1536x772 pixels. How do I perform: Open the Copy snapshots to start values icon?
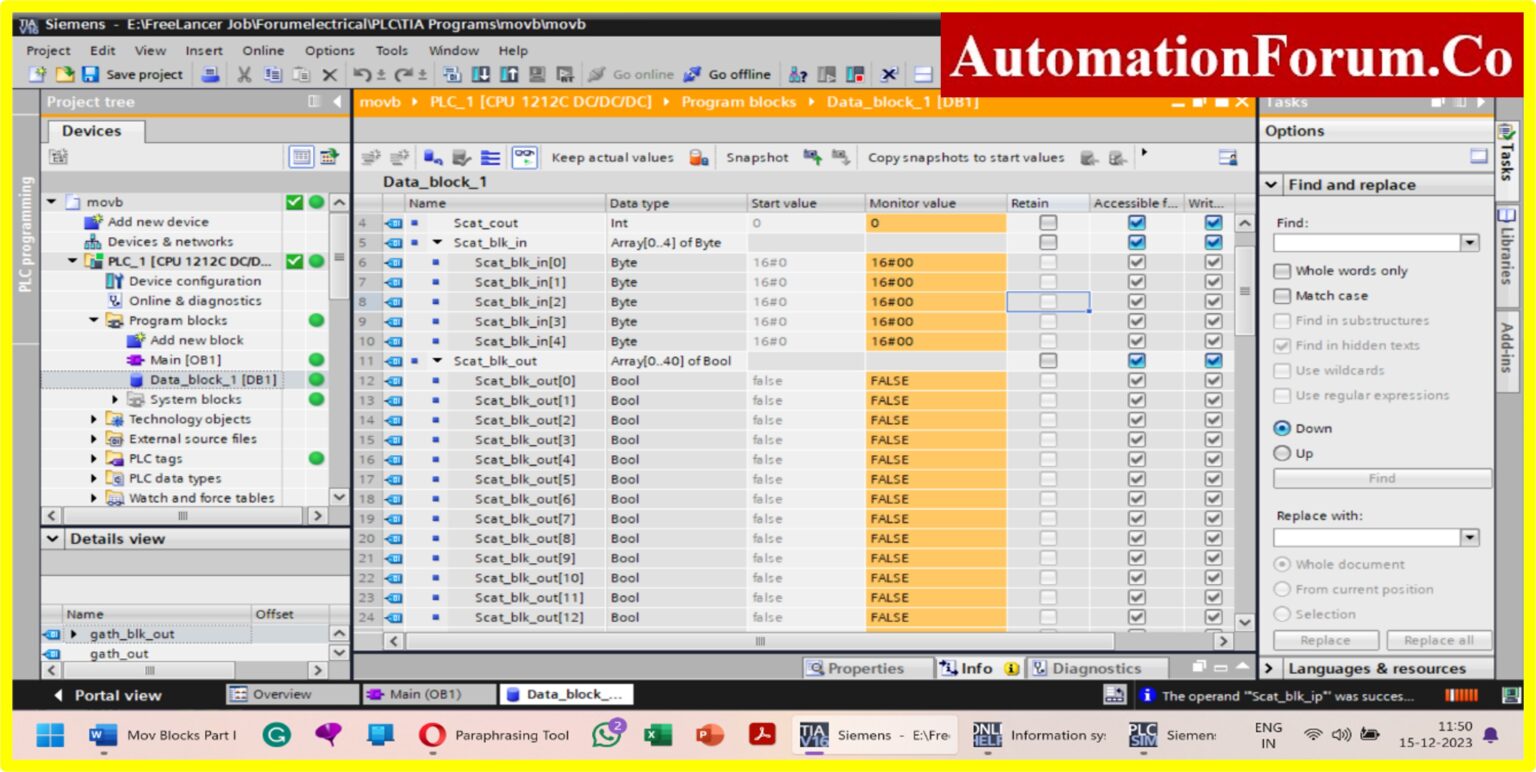click(x=1088, y=158)
